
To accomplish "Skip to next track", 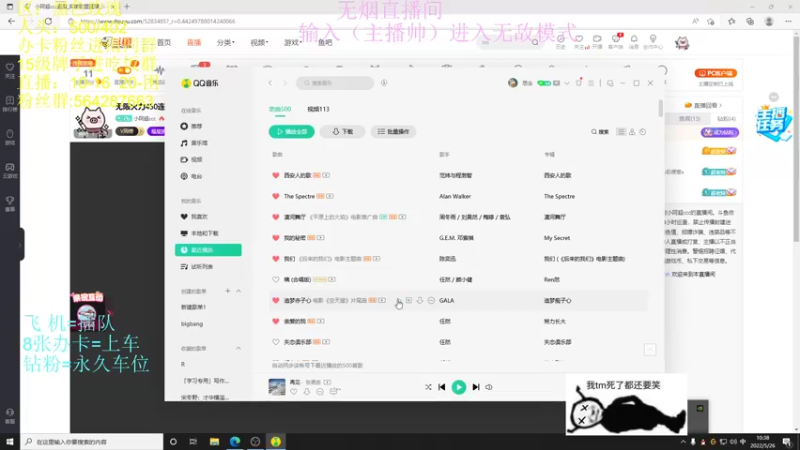I will click(476, 387).
